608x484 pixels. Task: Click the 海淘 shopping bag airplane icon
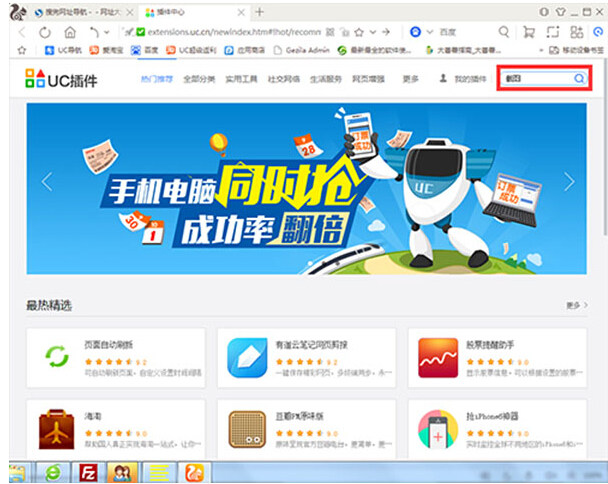tap(57, 429)
